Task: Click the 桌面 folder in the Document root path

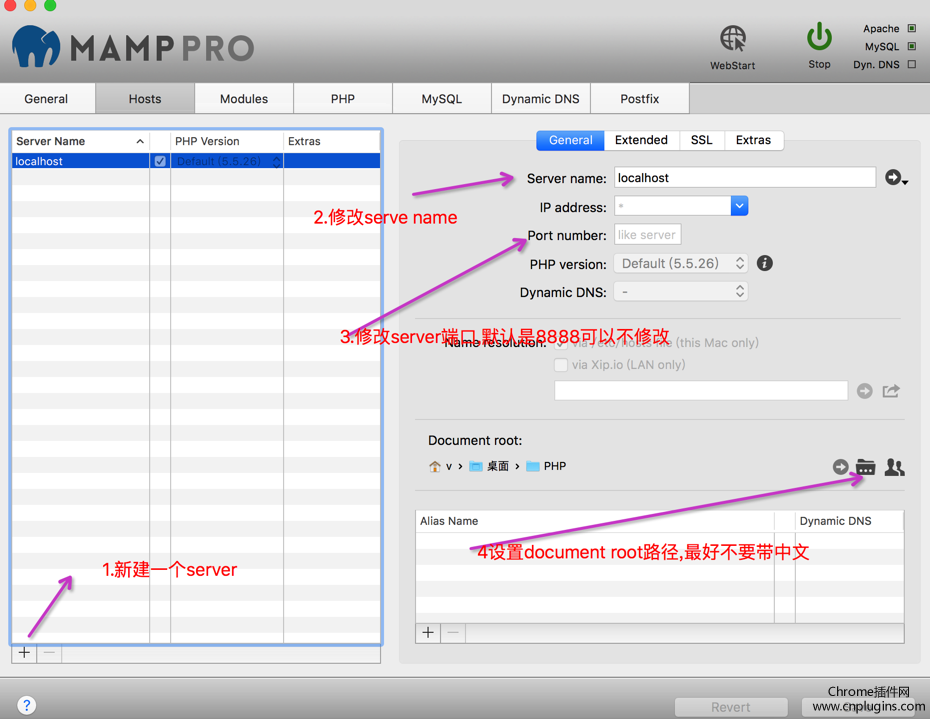Action: [489, 466]
